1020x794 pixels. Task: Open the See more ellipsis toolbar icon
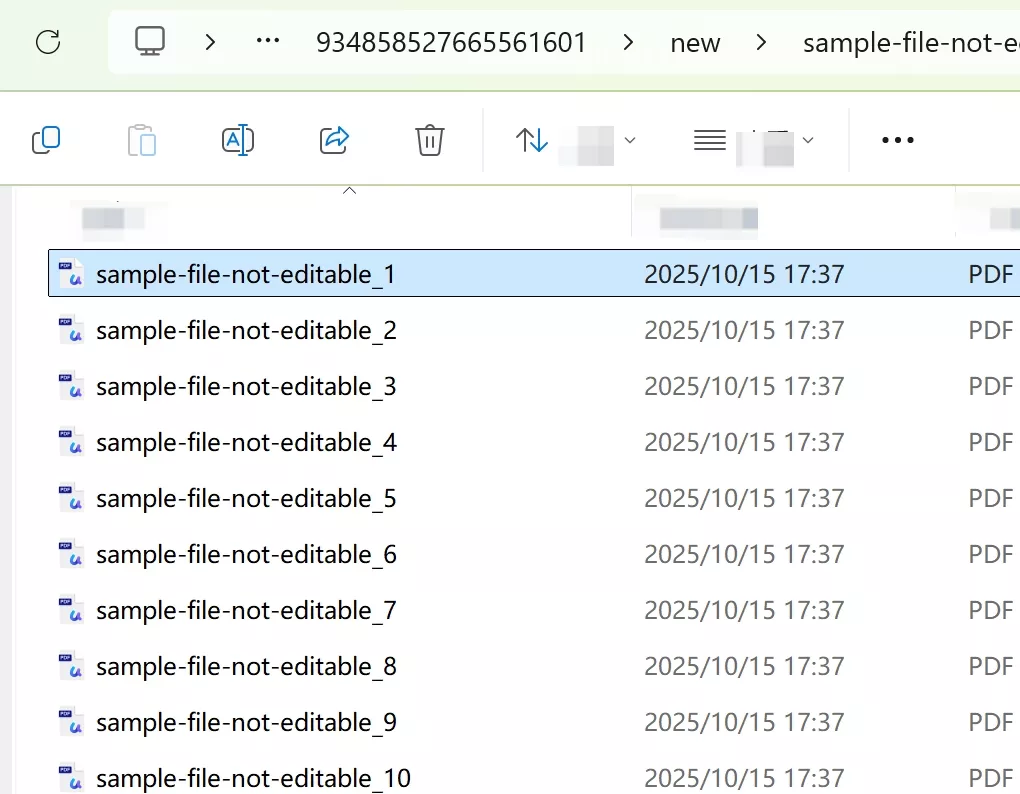tap(897, 140)
